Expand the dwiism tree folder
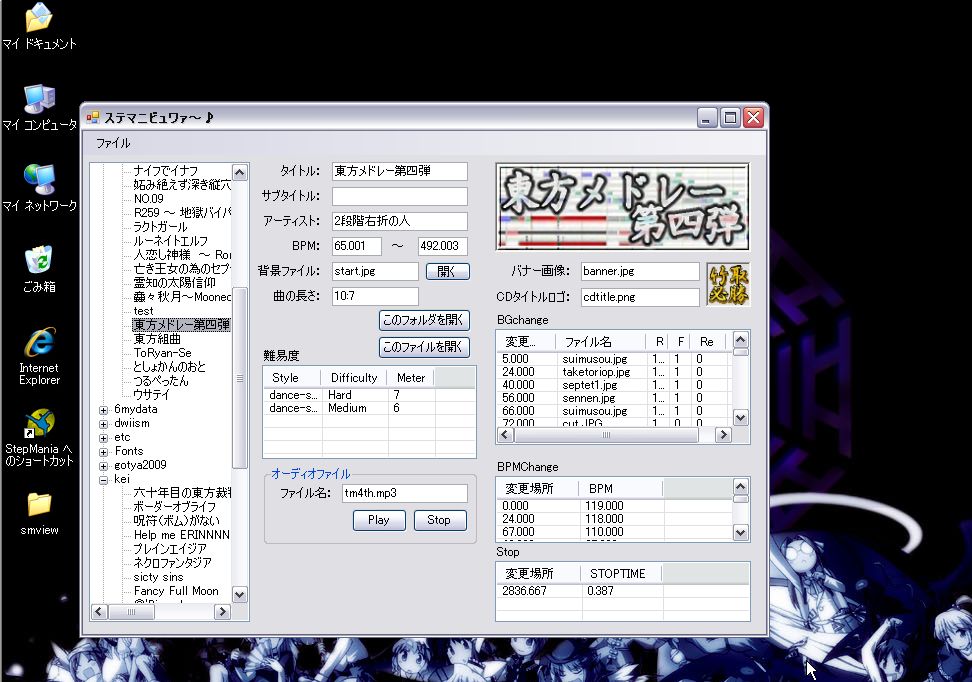 coord(104,424)
